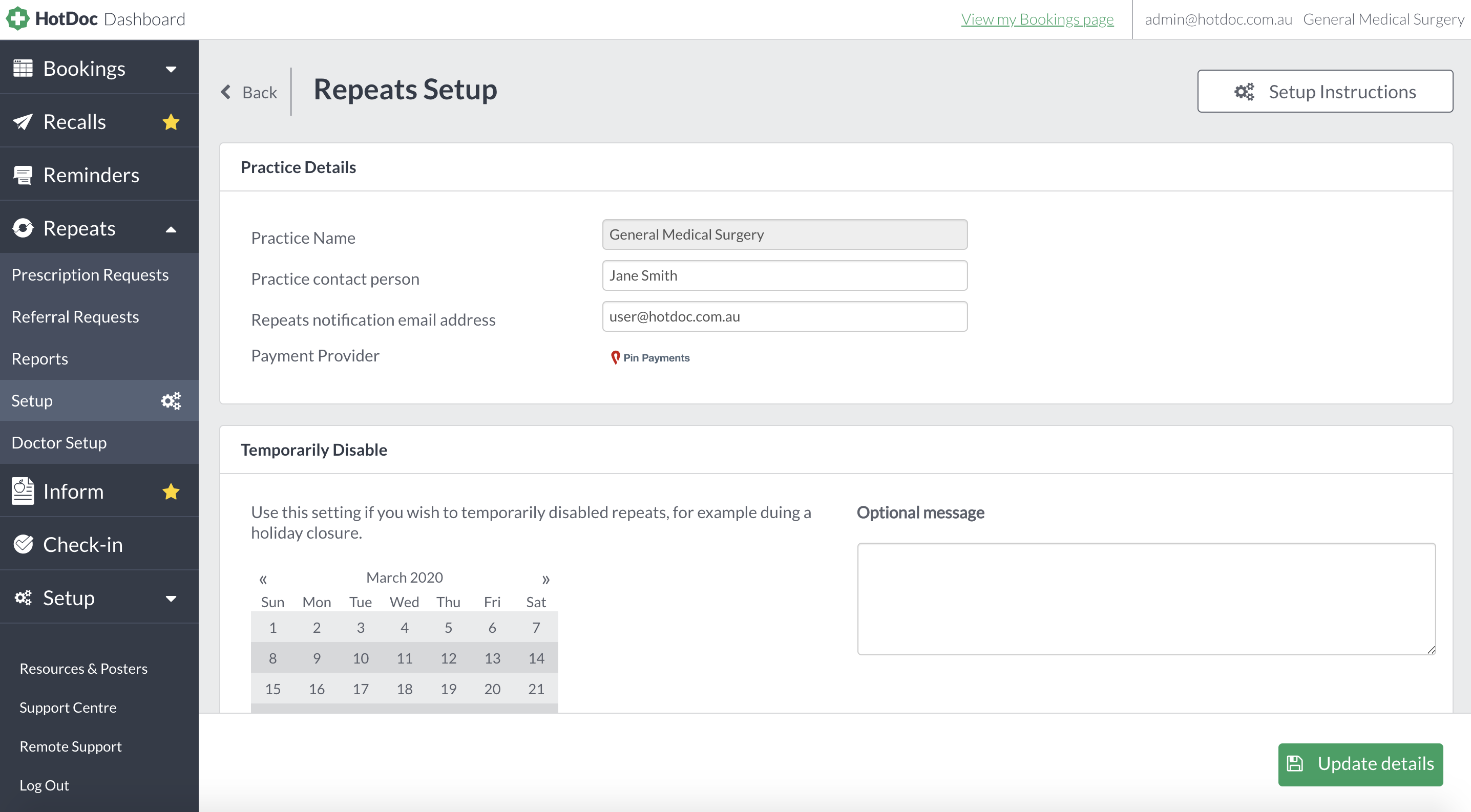Go to next month in calendar
The image size is (1471, 812).
[x=545, y=580]
